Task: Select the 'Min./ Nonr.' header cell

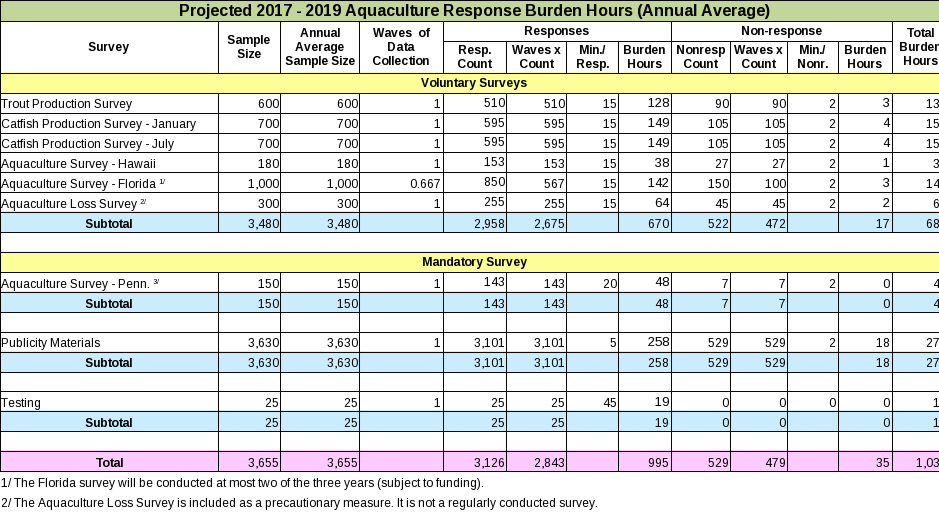Action: tap(813, 57)
